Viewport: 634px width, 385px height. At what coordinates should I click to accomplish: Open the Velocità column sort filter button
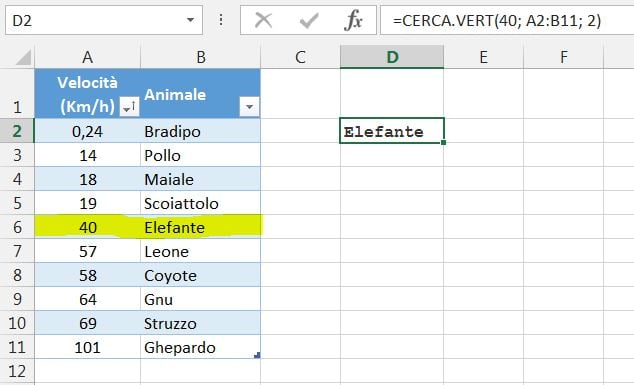tap(129, 107)
